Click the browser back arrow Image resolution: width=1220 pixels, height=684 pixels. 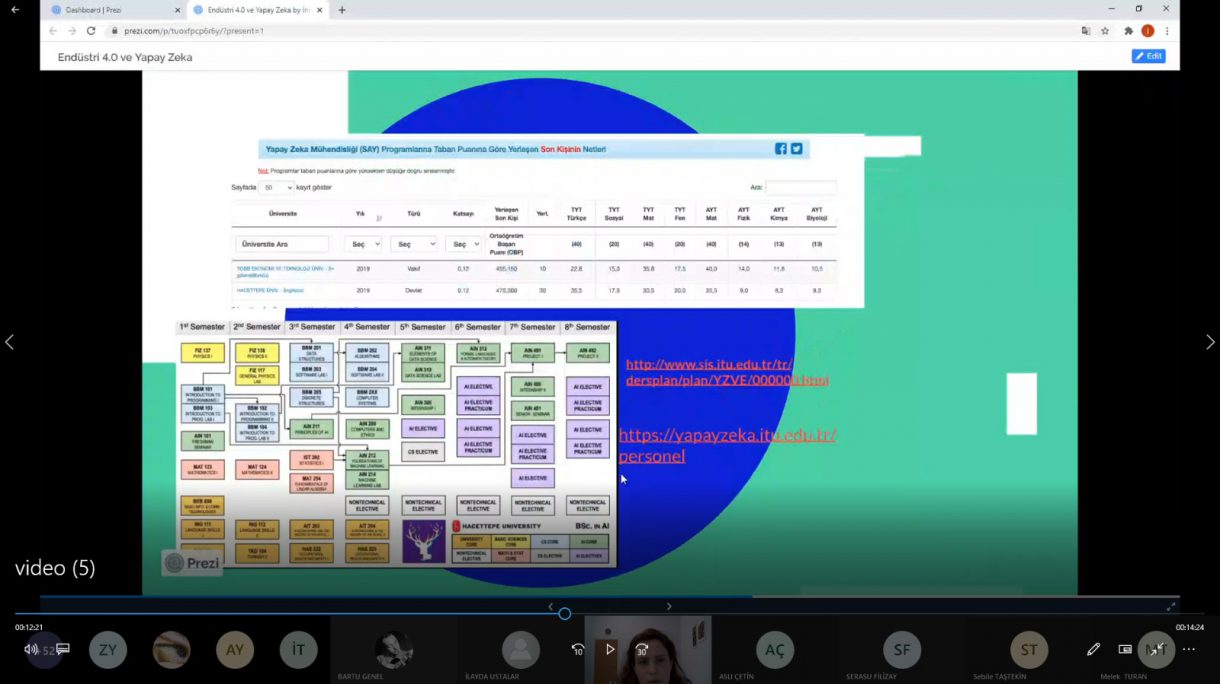[54, 31]
